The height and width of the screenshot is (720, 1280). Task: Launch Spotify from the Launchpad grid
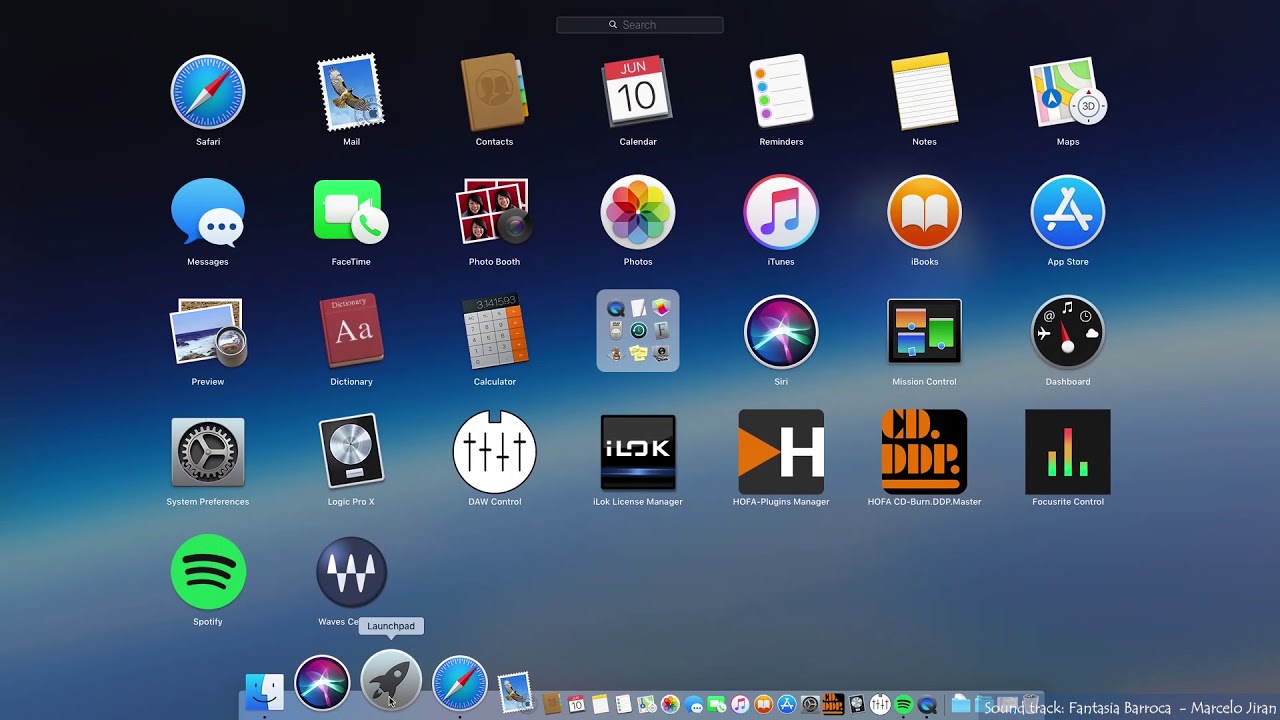tap(208, 572)
